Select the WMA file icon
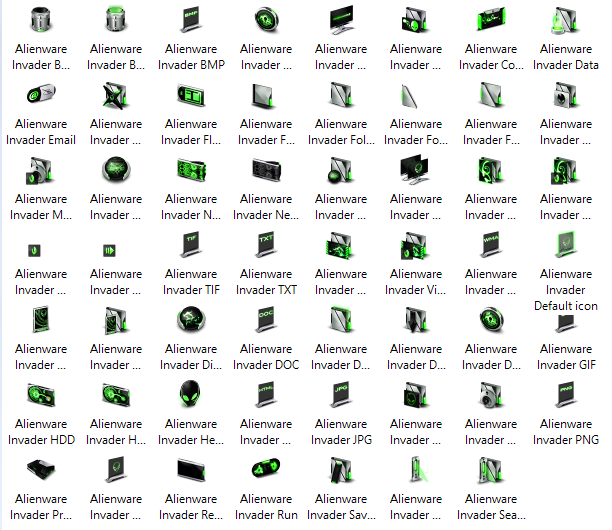 click(x=491, y=245)
